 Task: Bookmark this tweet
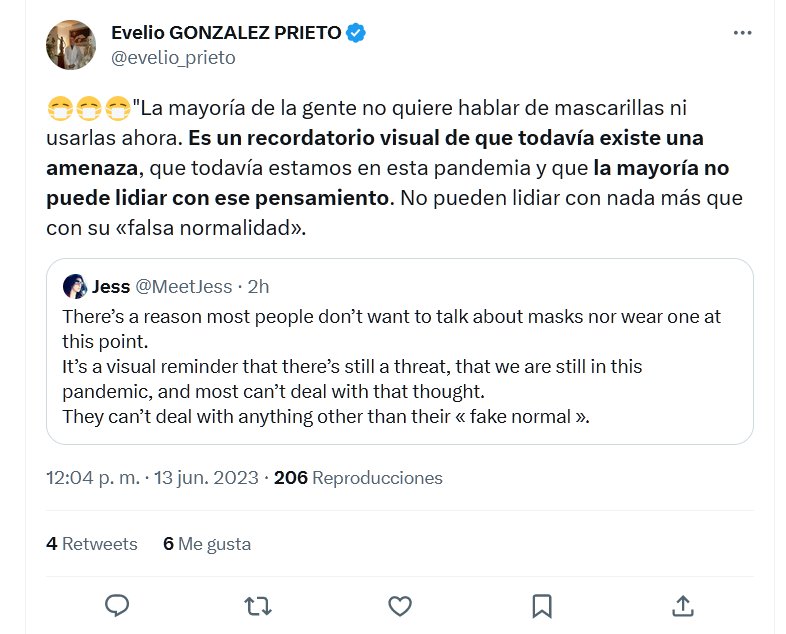541,605
